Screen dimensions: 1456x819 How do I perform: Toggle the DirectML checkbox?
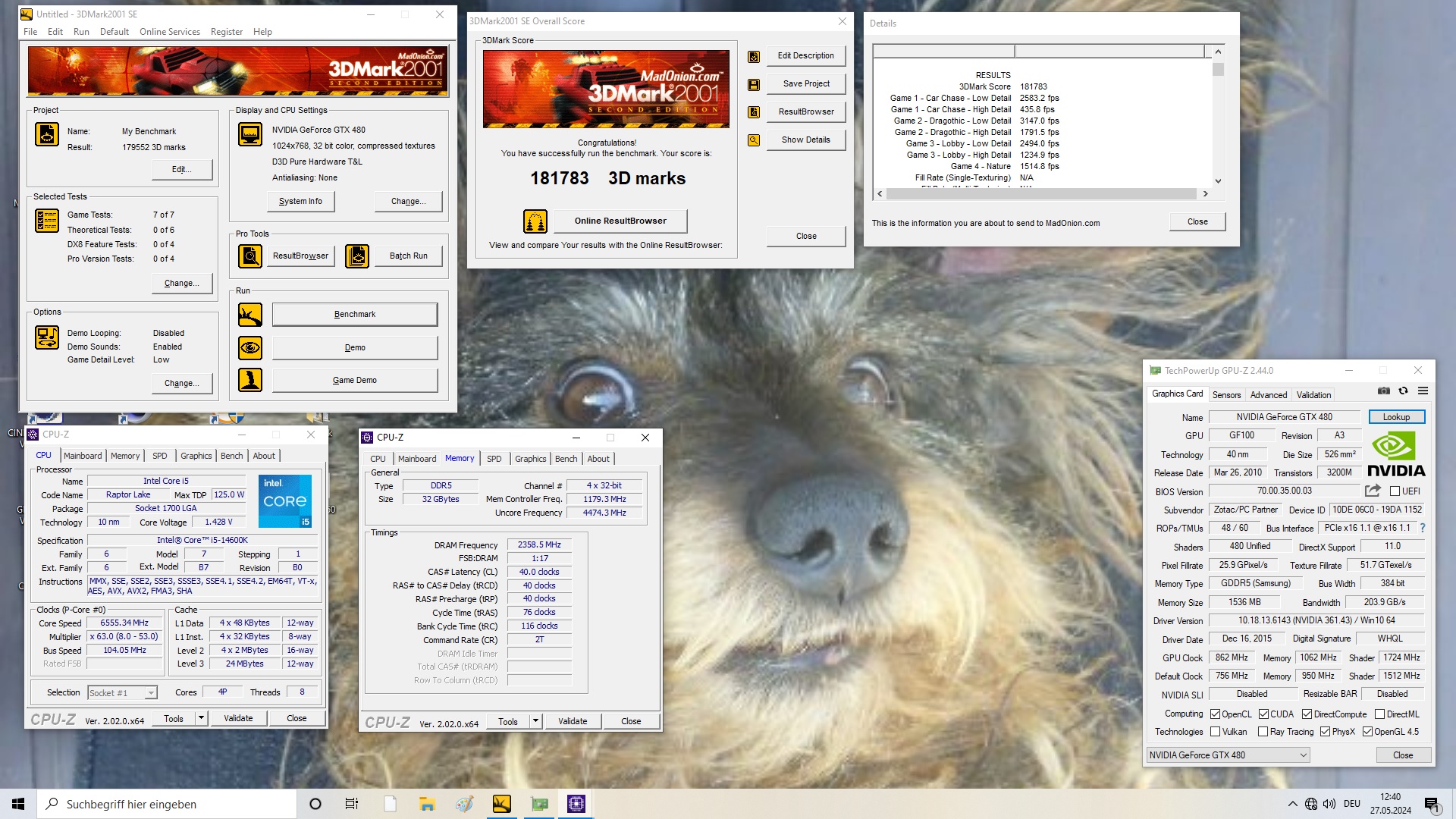pyautogui.click(x=1380, y=714)
